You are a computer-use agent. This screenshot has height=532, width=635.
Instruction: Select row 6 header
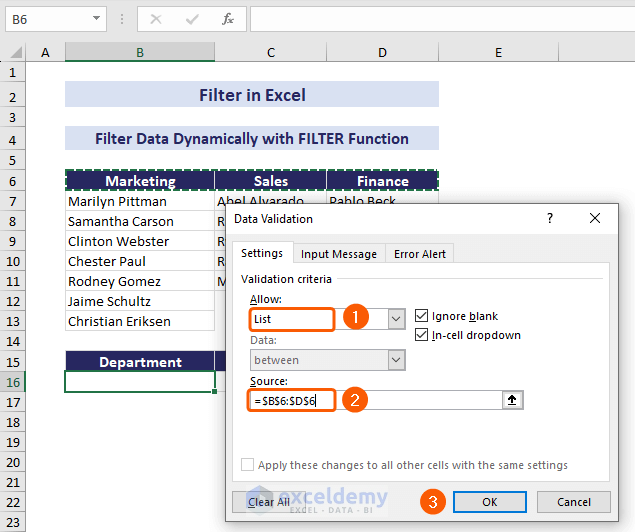[13, 181]
